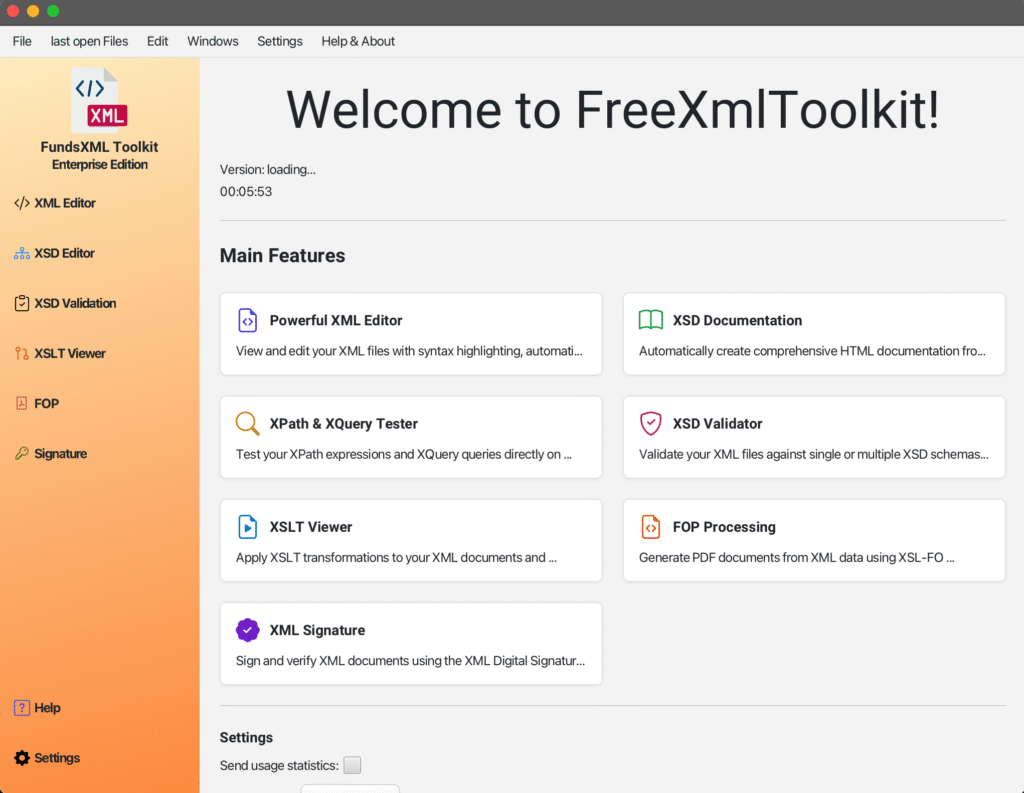
Task: Open the XSD Documentation feature card
Action: click(814, 334)
